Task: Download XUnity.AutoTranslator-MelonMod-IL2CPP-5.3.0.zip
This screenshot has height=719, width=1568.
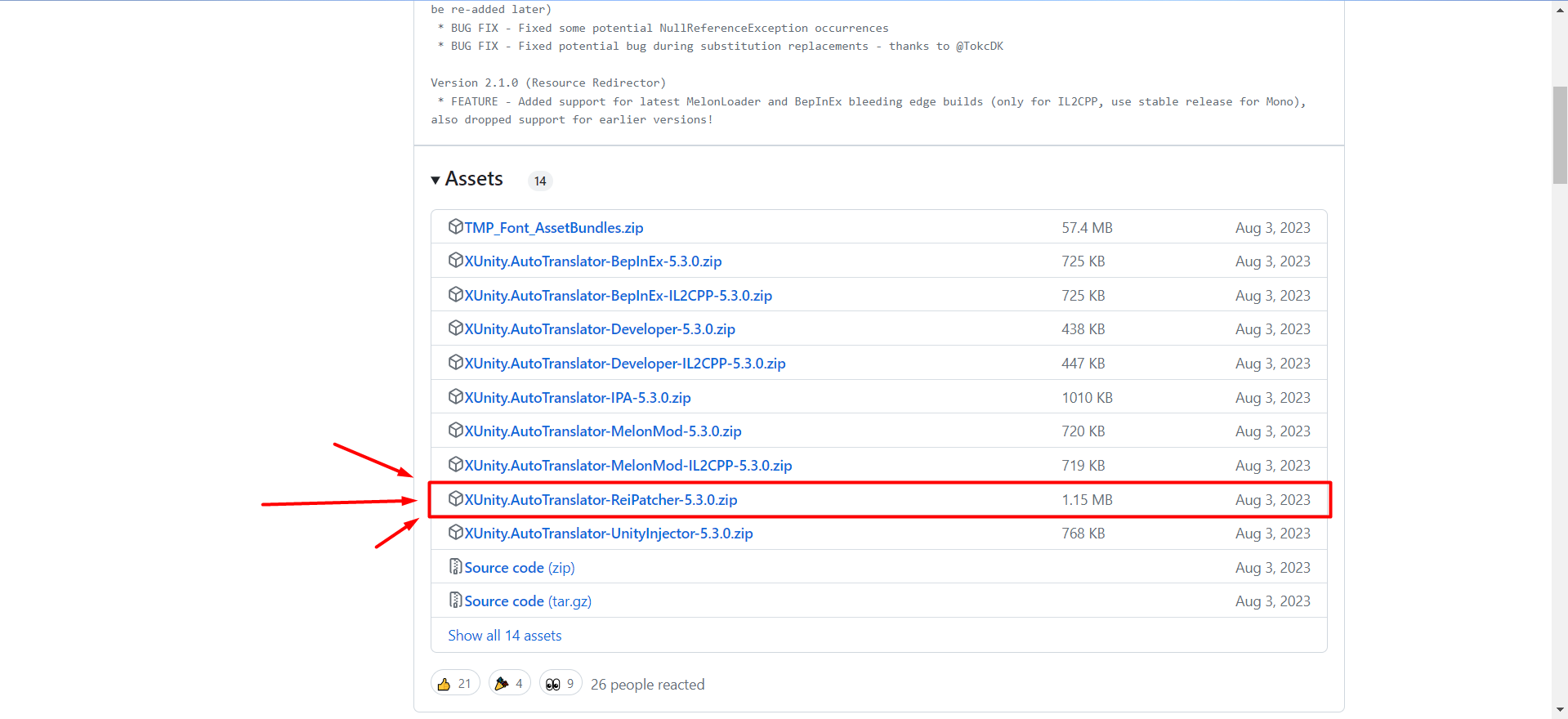Action: (x=628, y=466)
